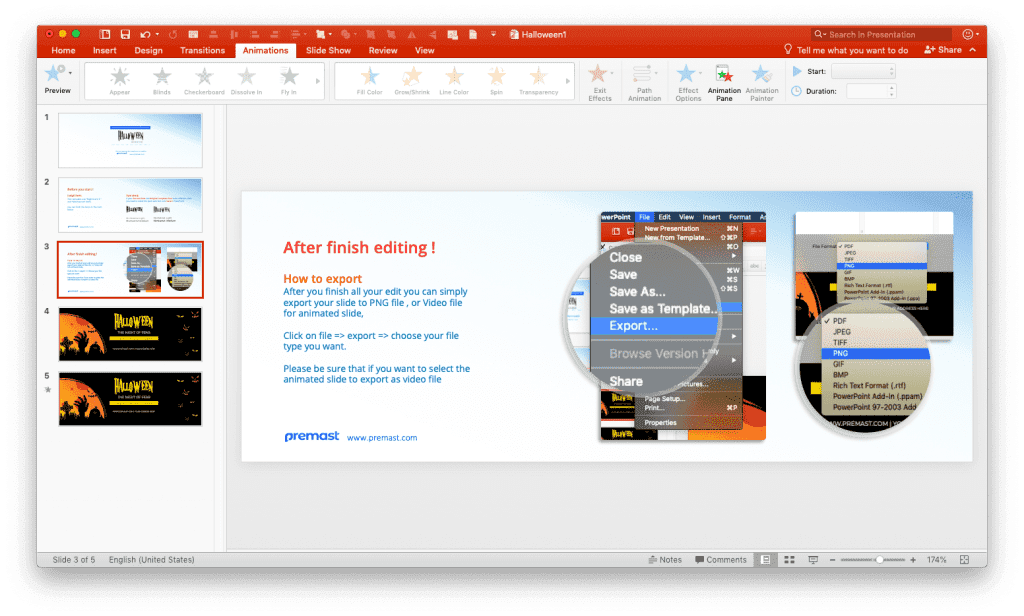The height and width of the screenshot is (616, 1024).
Task: Click the zoom out minus button
Action: (832, 560)
